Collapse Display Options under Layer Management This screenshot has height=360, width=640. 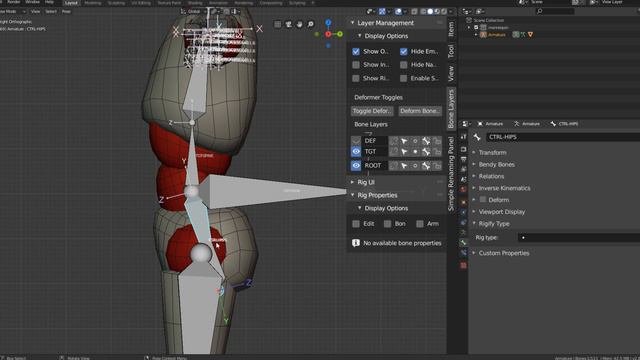(x=360, y=36)
